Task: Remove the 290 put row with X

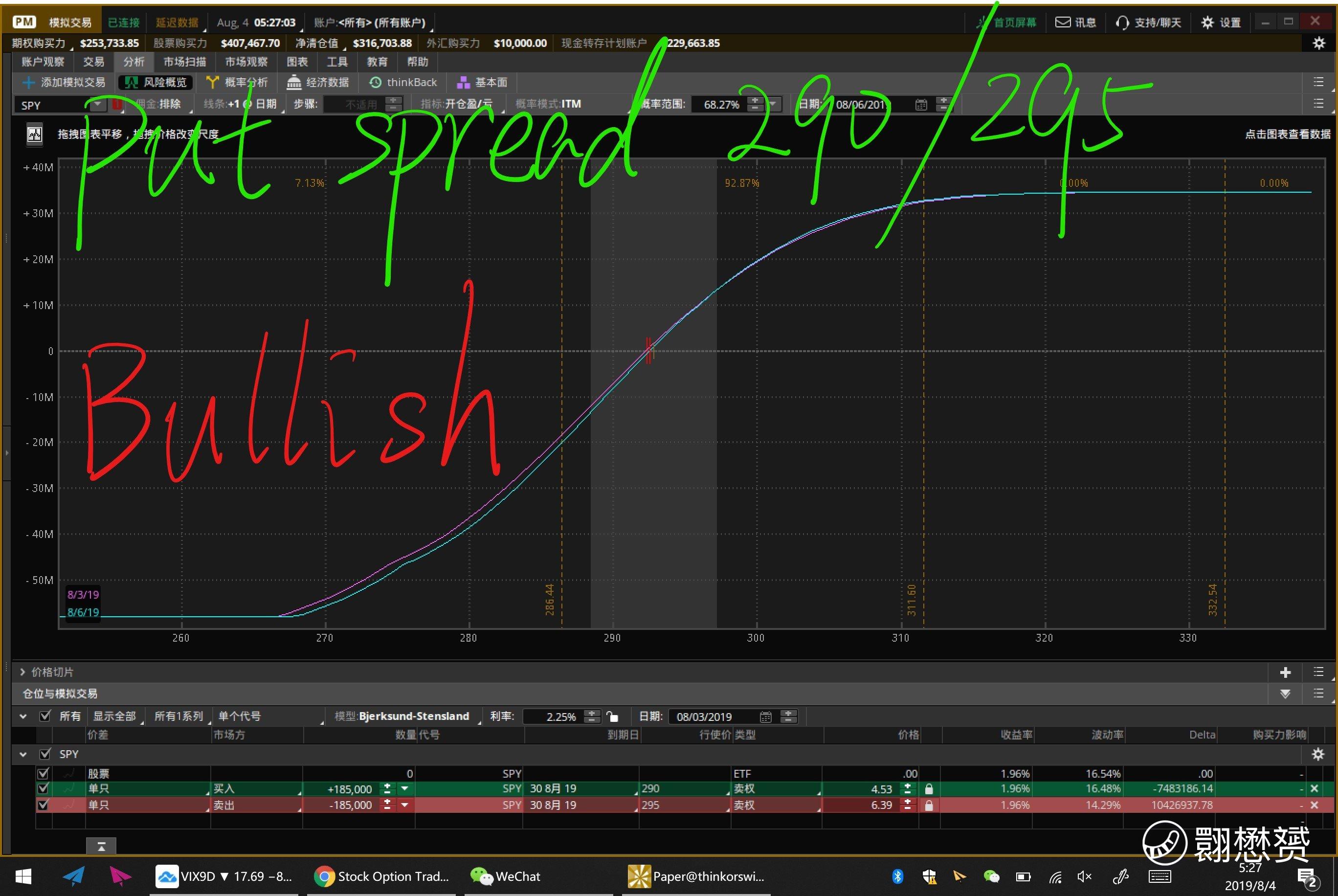Action: click(1314, 788)
